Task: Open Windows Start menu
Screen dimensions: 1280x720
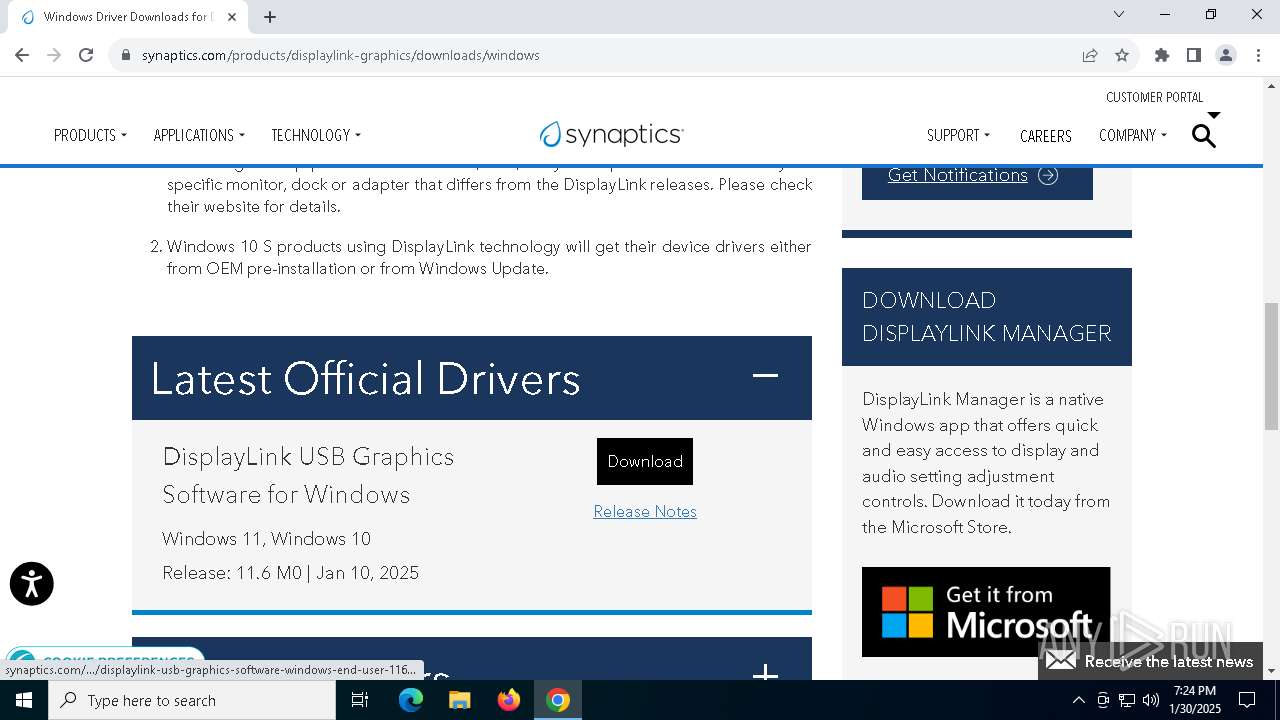Action: tap(24, 700)
